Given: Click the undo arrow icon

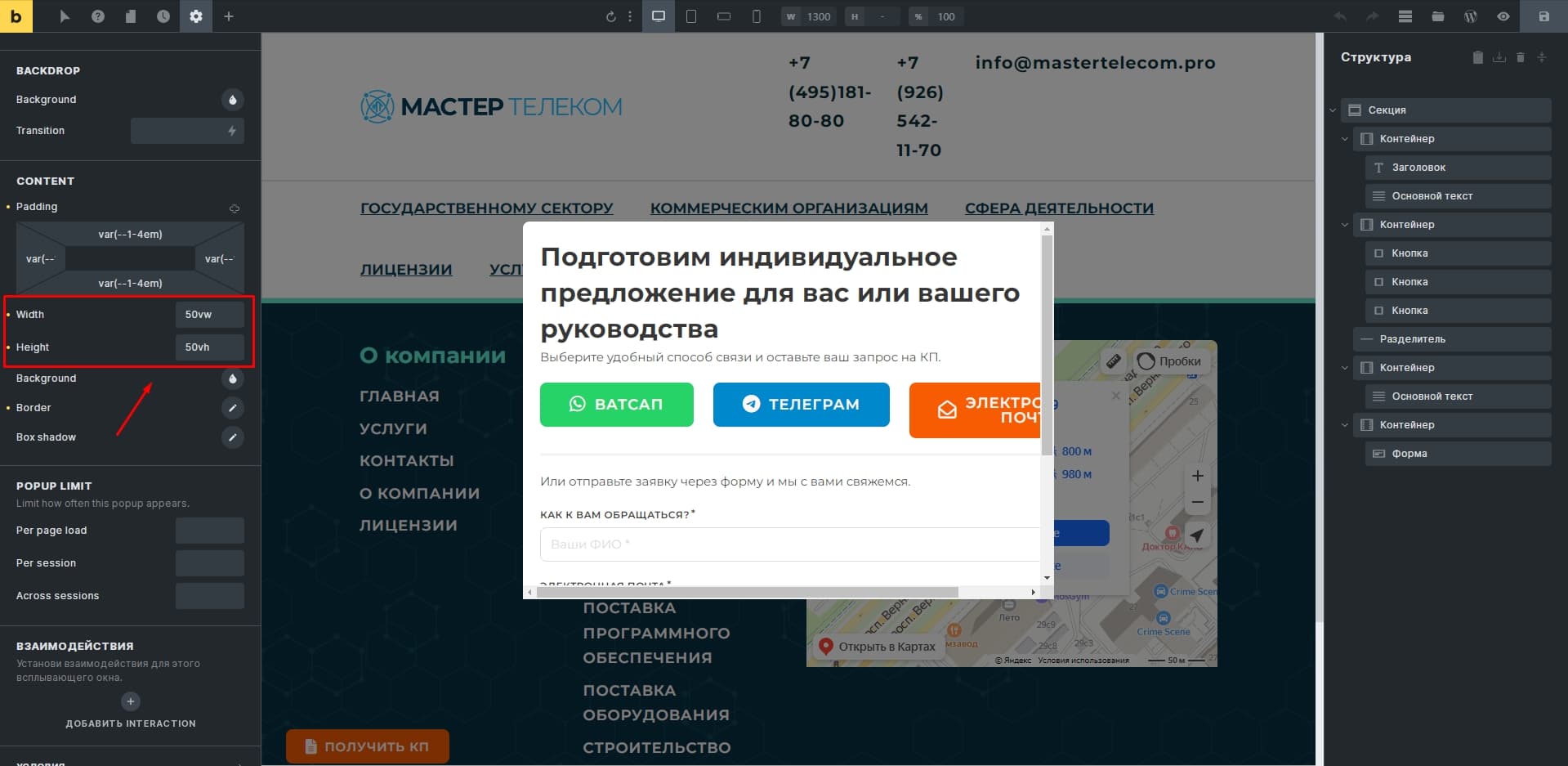Looking at the screenshot, I should [1340, 16].
